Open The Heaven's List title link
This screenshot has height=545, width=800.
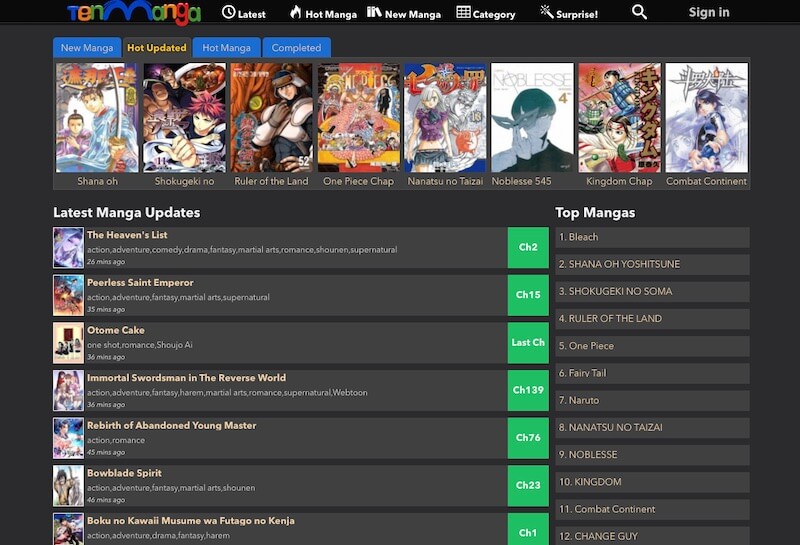click(127, 235)
